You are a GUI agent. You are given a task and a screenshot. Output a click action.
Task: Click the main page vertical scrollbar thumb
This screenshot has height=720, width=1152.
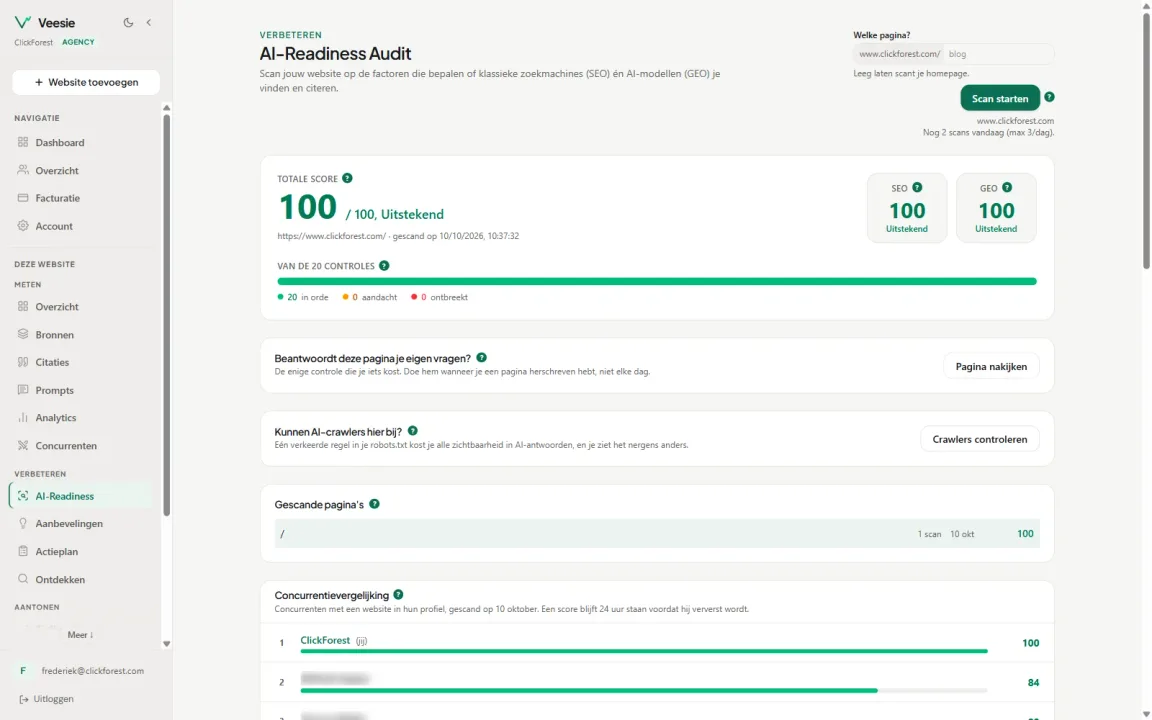point(1145,140)
